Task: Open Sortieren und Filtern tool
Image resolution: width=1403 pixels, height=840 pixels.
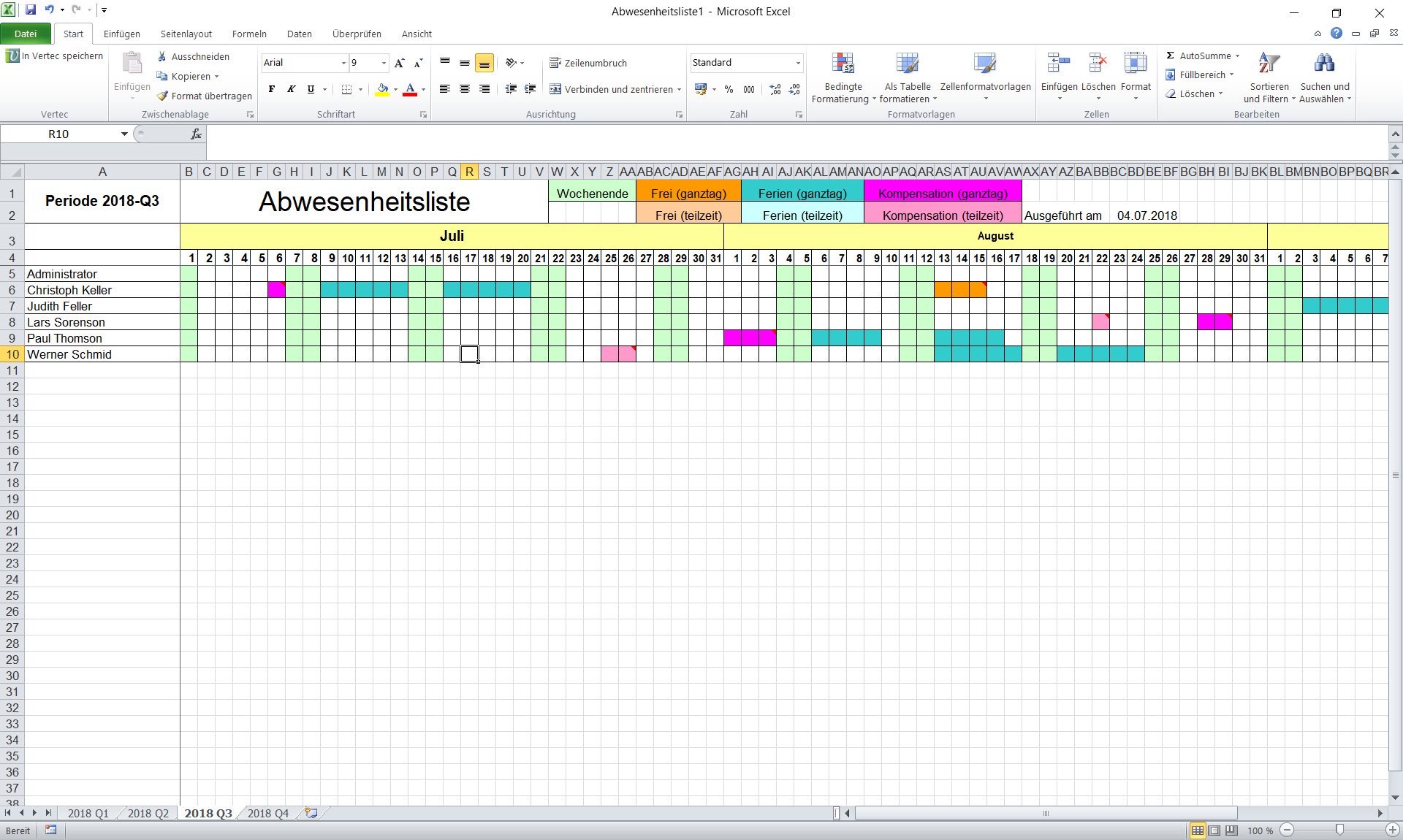Action: tap(1269, 64)
